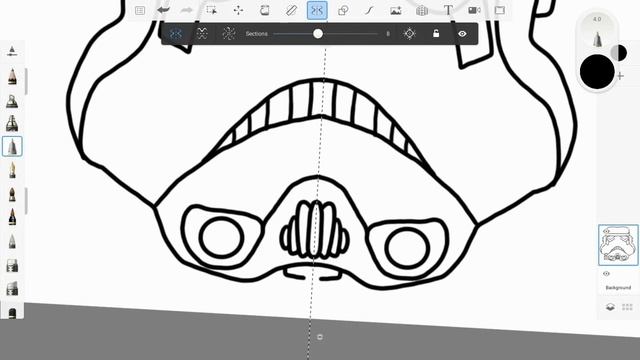This screenshot has height=360, width=640.
Task: Redo the undone stroke
Action: tap(187, 10)
